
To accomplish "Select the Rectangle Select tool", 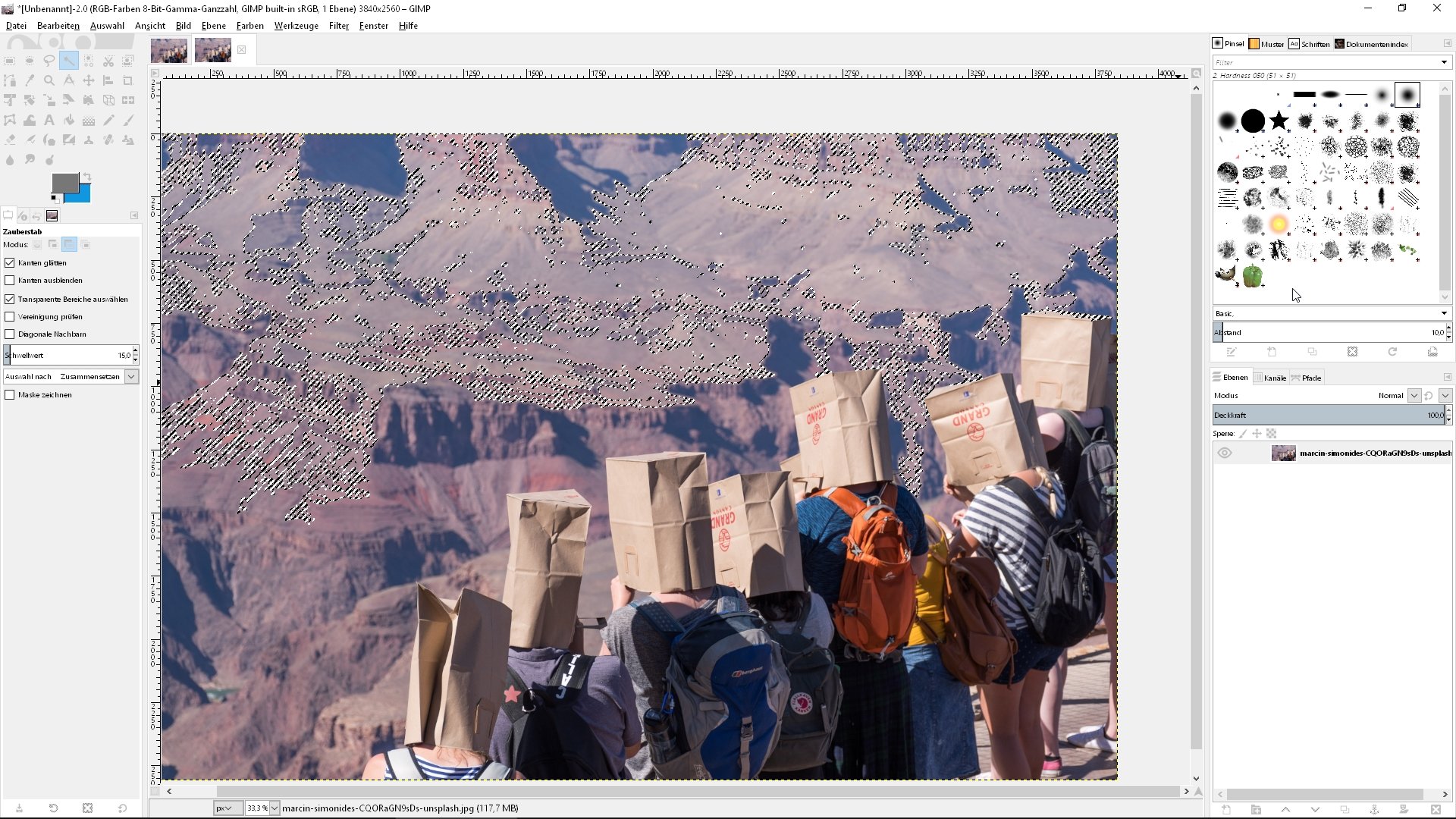I will (10, 61).
